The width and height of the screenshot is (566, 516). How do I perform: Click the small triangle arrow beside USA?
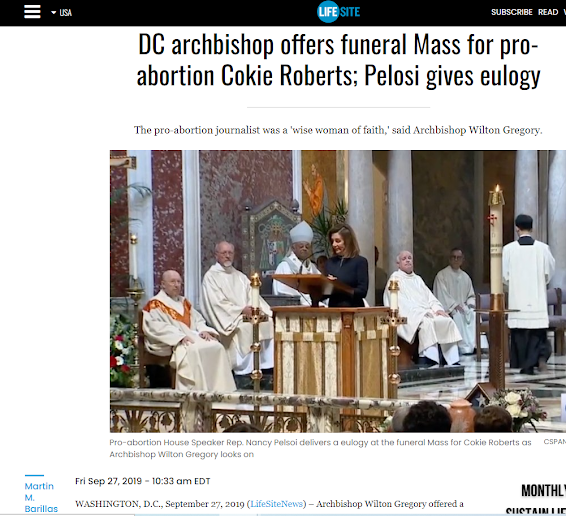[54, 13]
